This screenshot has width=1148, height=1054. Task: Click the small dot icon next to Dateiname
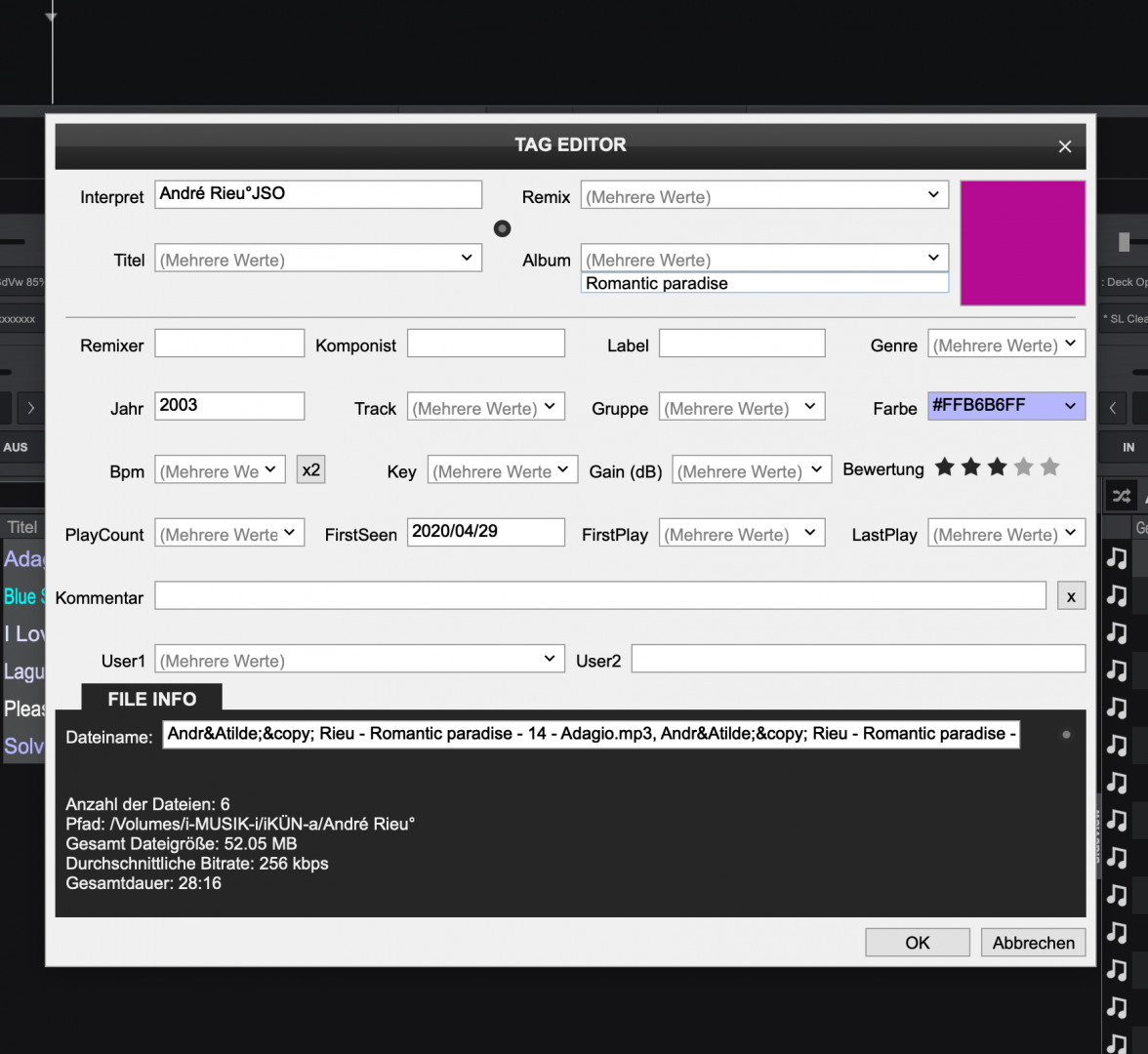[x=1066, y=735]
